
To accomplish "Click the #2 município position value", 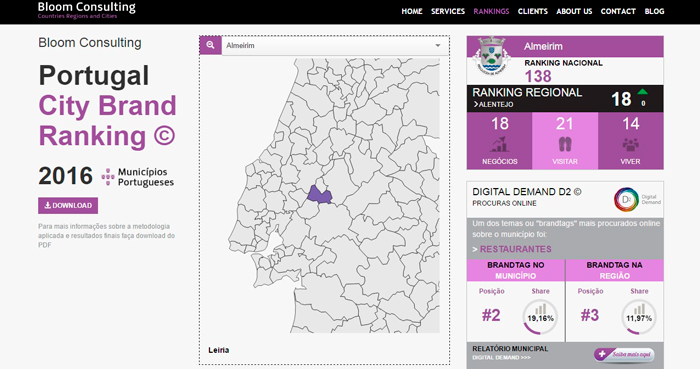I will pyautogui.click(x=491, y=315).
